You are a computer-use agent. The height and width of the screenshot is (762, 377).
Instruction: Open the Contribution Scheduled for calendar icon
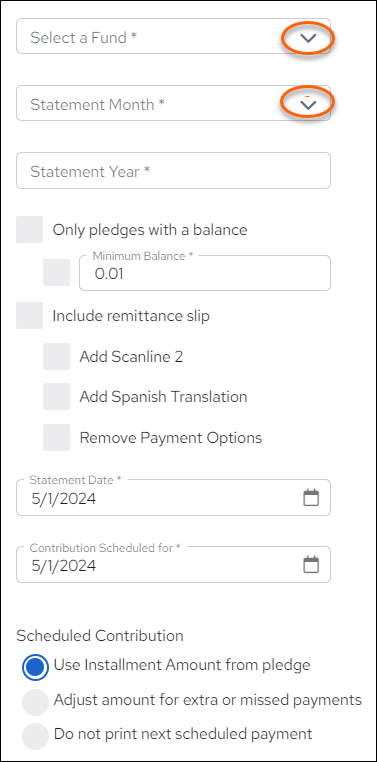pyautogui.click(x=311, y=564)
